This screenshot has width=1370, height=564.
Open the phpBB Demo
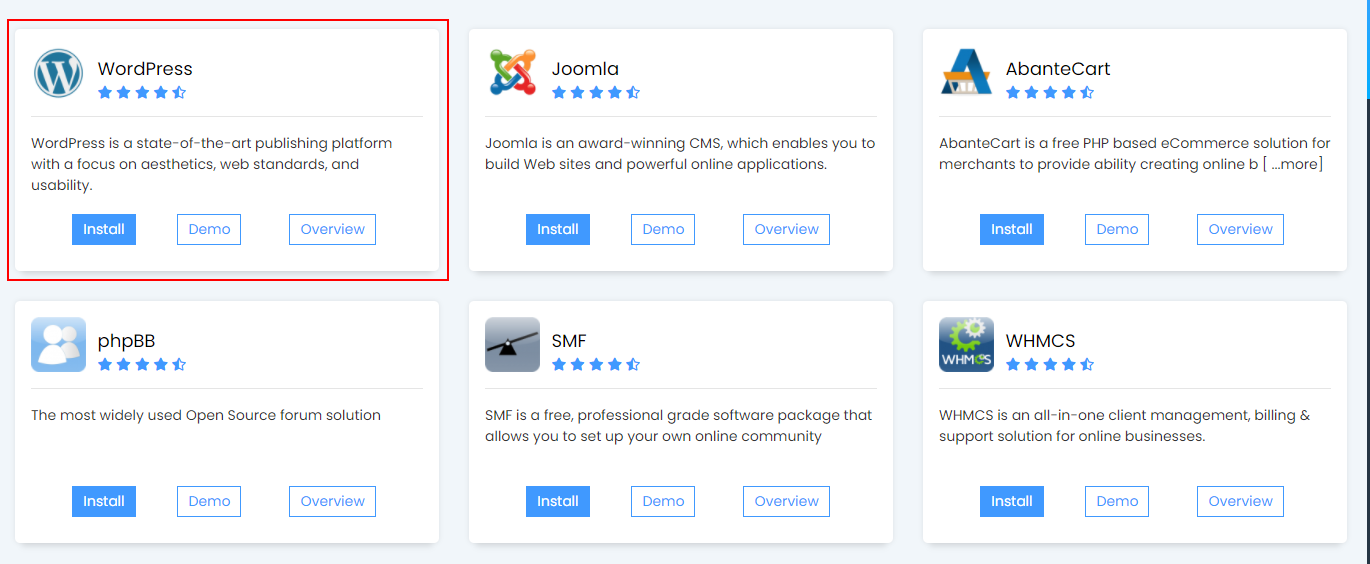[x=209, y=501]
